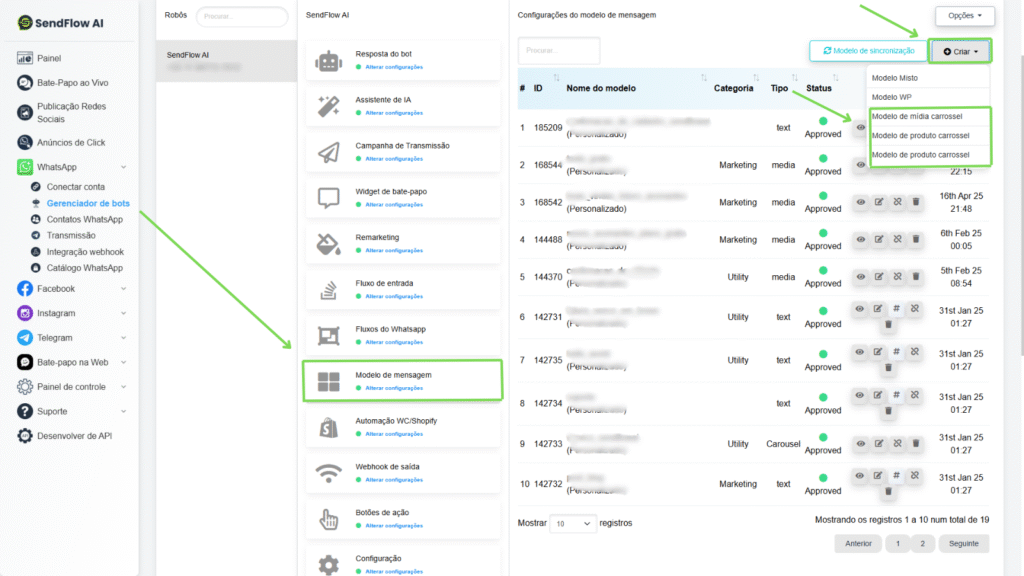Open Campanha de Transmissão paper plane icon
Viewport: 1024px width, 576px height.
point(328,152)
